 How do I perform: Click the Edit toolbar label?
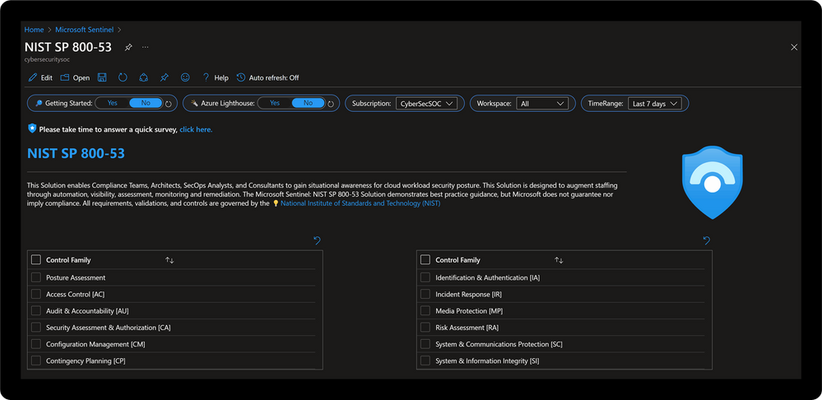(x=47, y=78)
